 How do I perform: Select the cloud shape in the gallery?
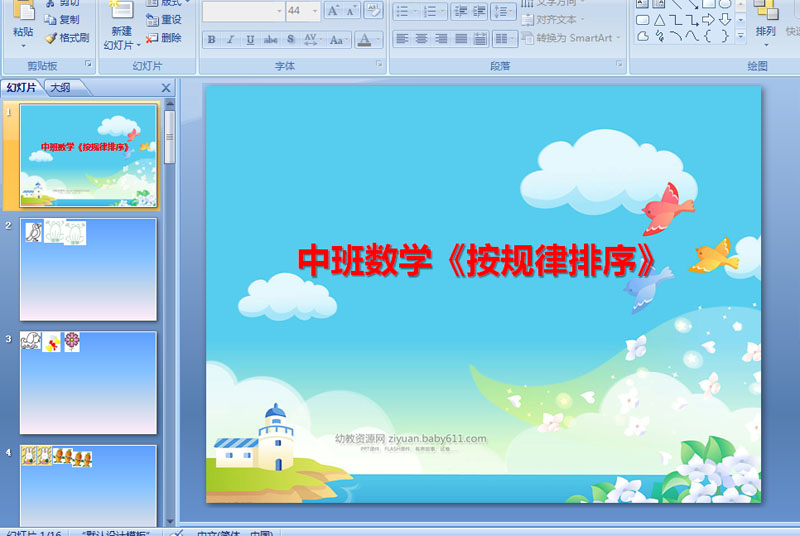(643, 37)
